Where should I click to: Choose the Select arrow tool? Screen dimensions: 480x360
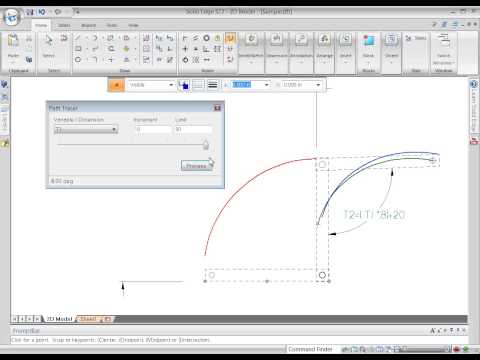[49, 40]
